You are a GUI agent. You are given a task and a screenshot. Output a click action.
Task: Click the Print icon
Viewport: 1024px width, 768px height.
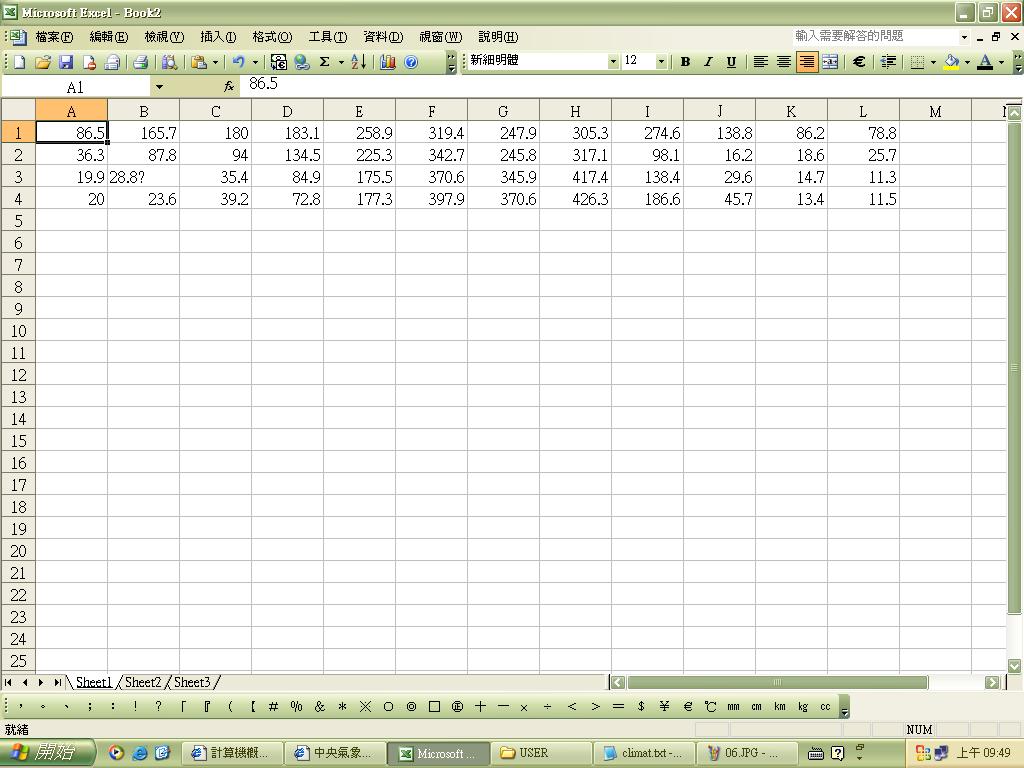click(141, 62)
